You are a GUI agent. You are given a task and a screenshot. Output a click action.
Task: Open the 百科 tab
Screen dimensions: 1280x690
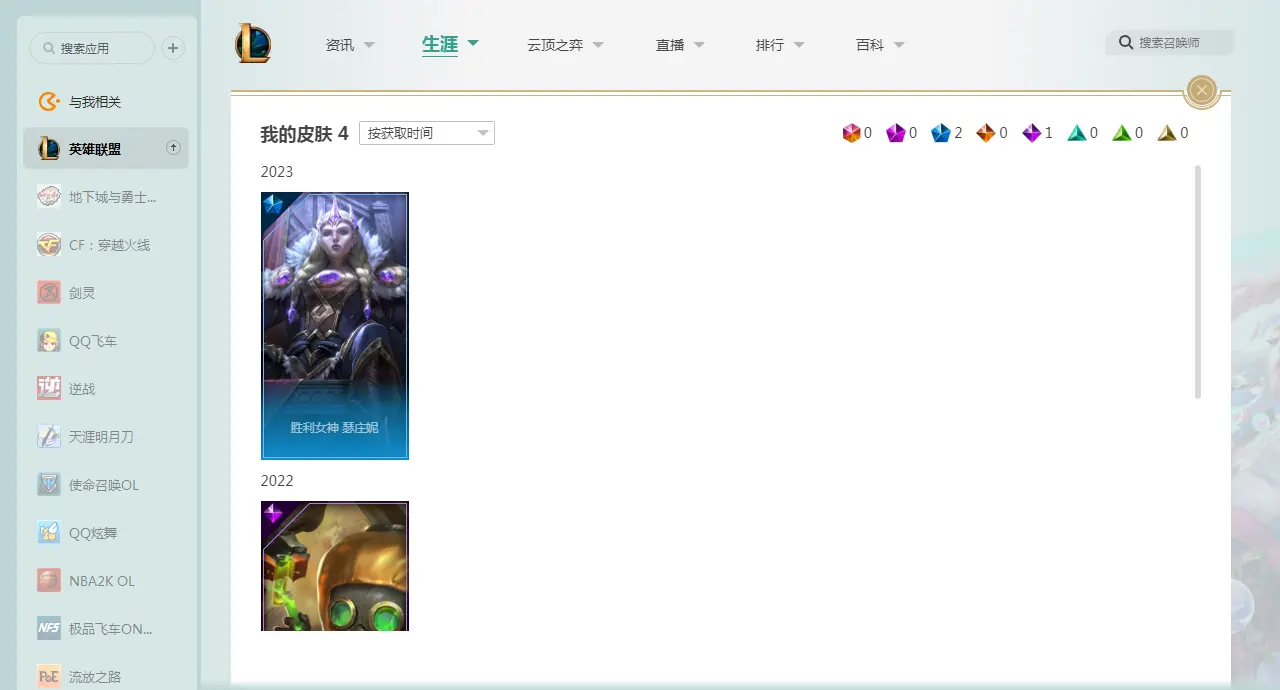coord(870,45)
